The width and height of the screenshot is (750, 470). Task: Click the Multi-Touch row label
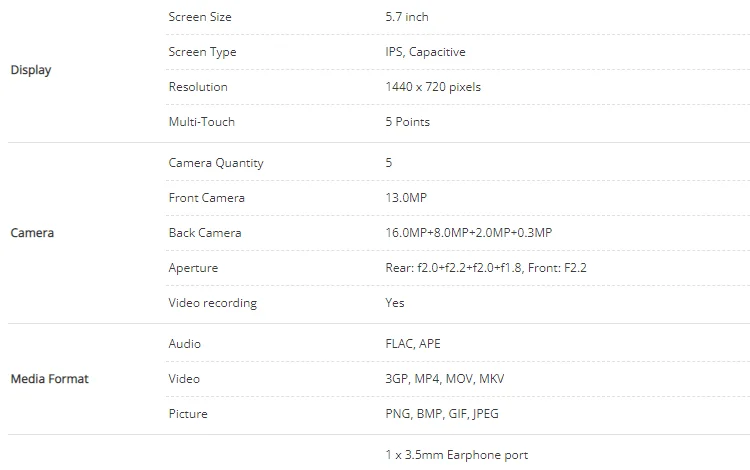(201, 122)
